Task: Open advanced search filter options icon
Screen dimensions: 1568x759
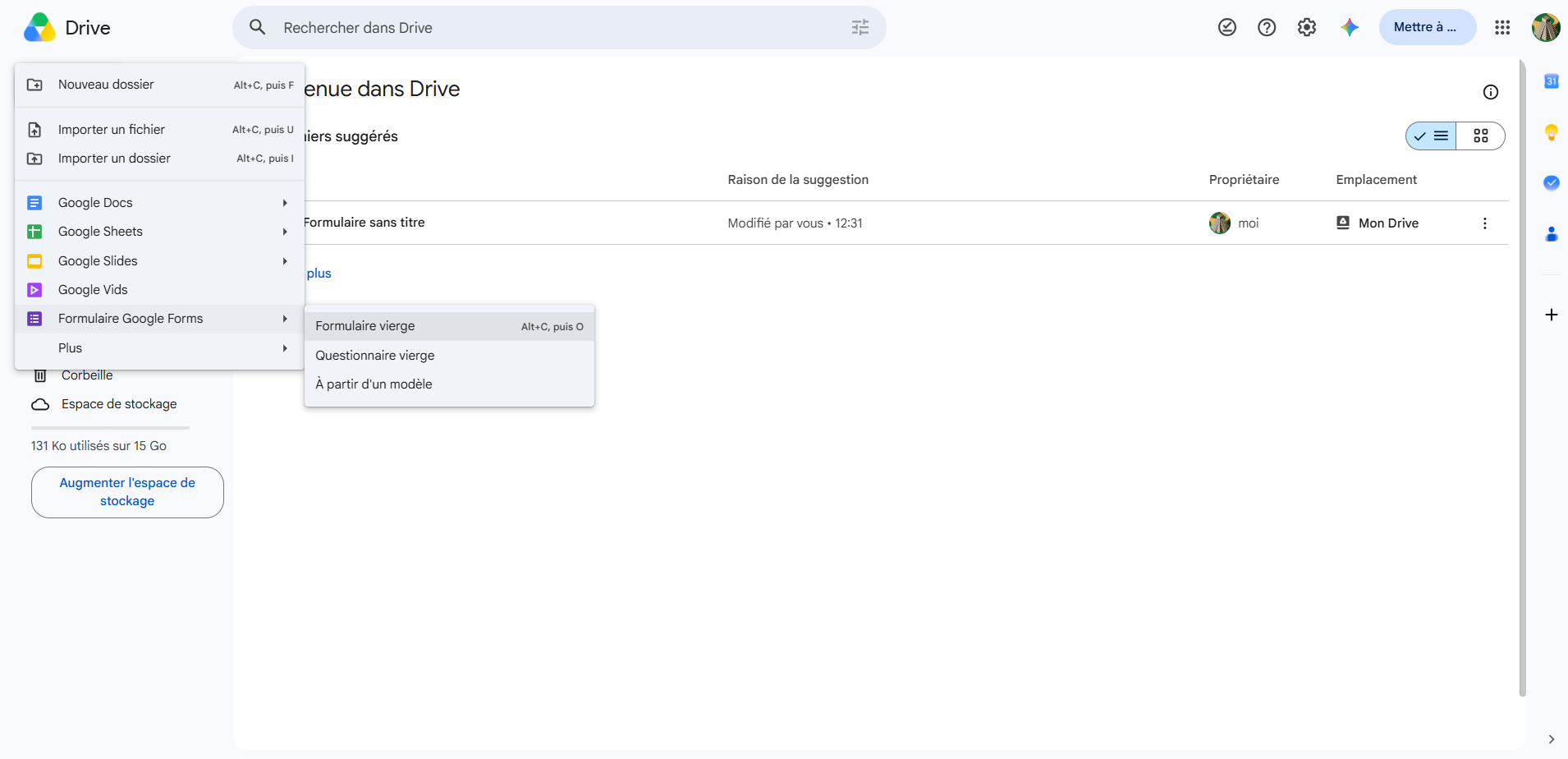Action: click(860, 27)
